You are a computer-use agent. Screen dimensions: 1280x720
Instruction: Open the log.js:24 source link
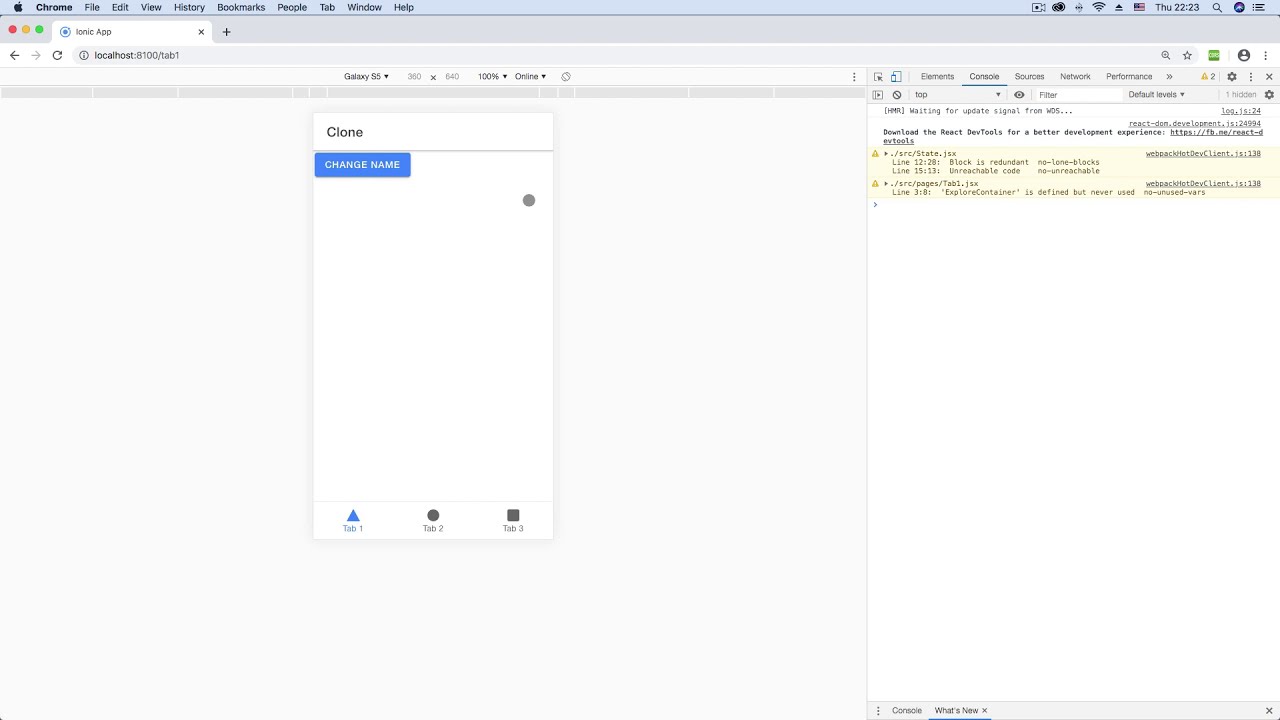click(x=1241, y=111)
